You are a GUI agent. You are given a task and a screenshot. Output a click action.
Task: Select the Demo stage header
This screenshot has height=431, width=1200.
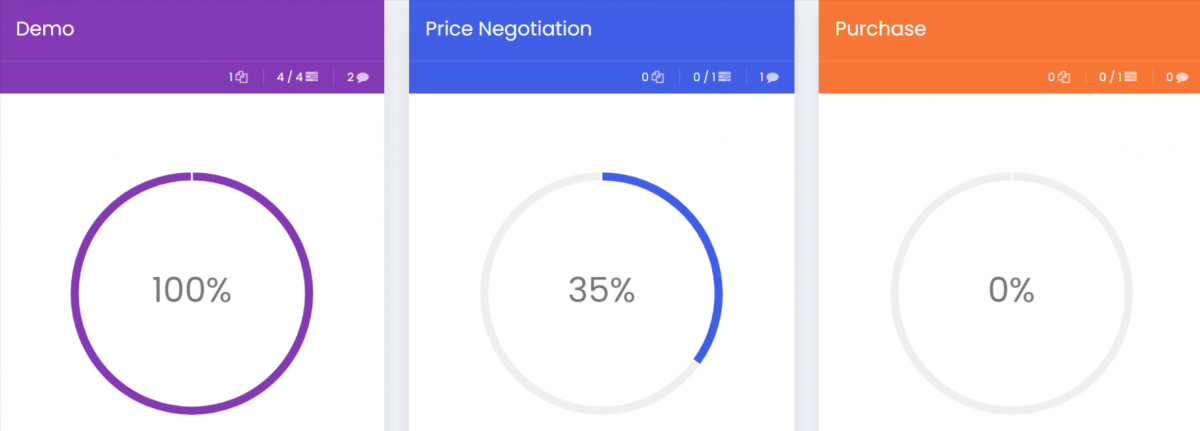pyautogui.click(x=45, y=29)
